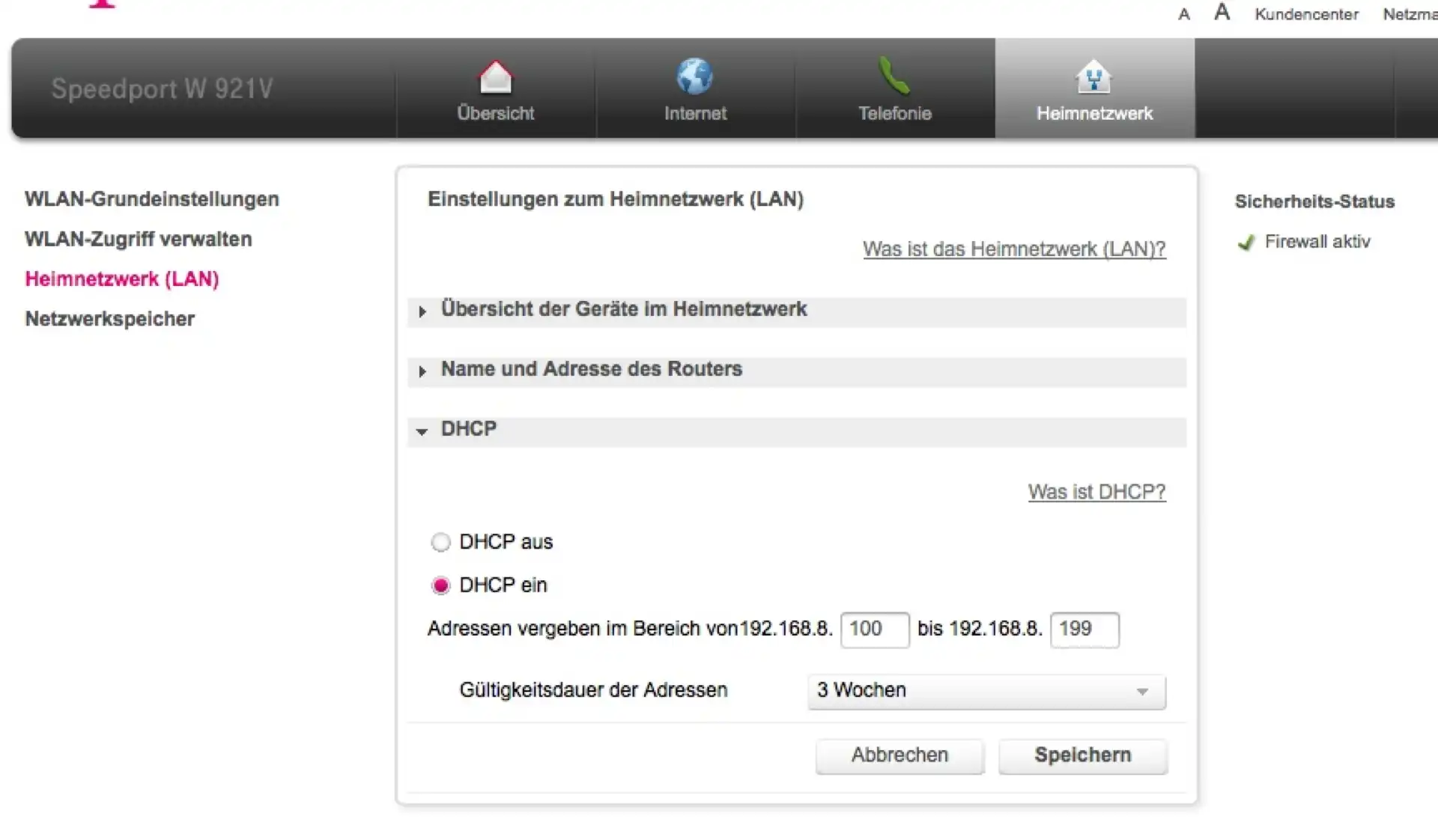The width and height of the screenshot is (1438, 840).
Task: Click the DHCP start address field
Action: point(873,630)
